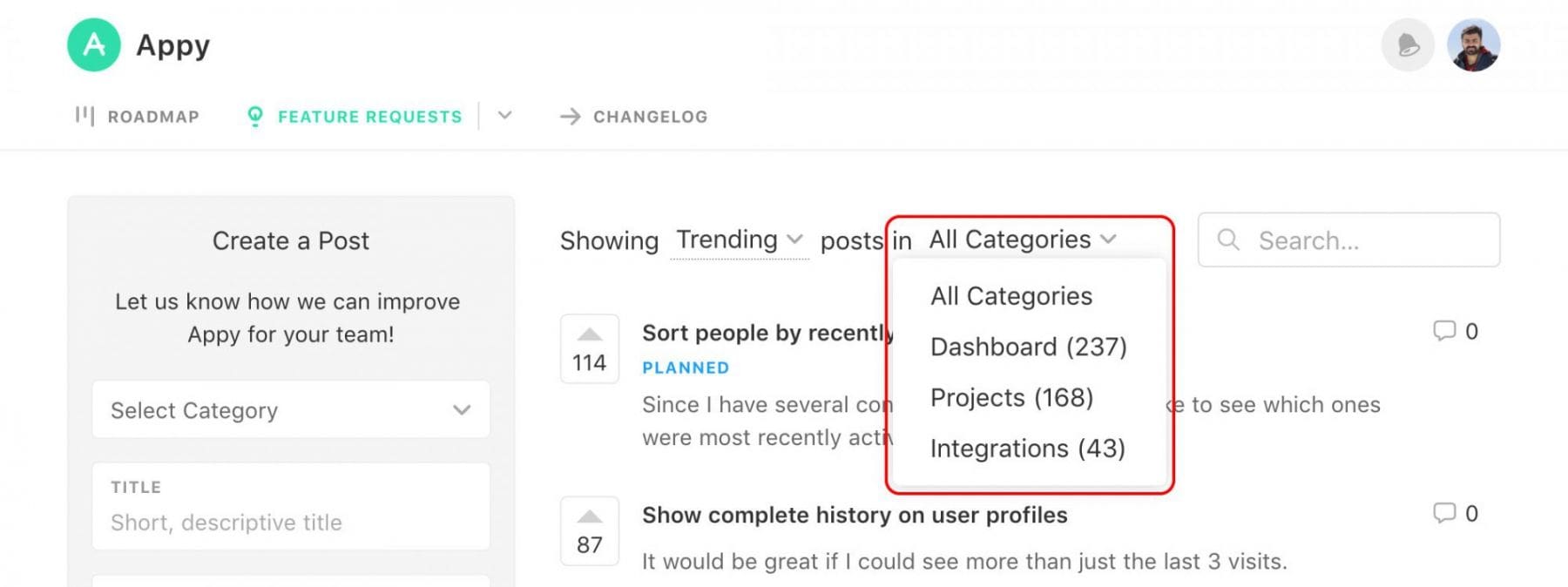Select the Roadmap bars icon
This screenshot has height=587, width=1568.
click(84, 115)
